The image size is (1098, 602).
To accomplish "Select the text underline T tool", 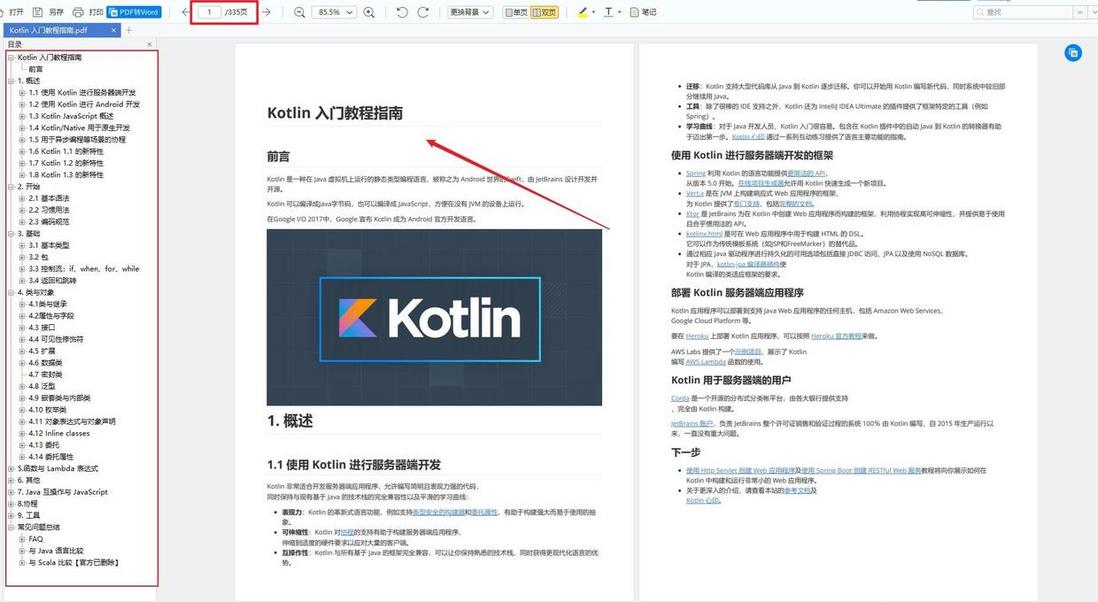I will click(609, 12).
